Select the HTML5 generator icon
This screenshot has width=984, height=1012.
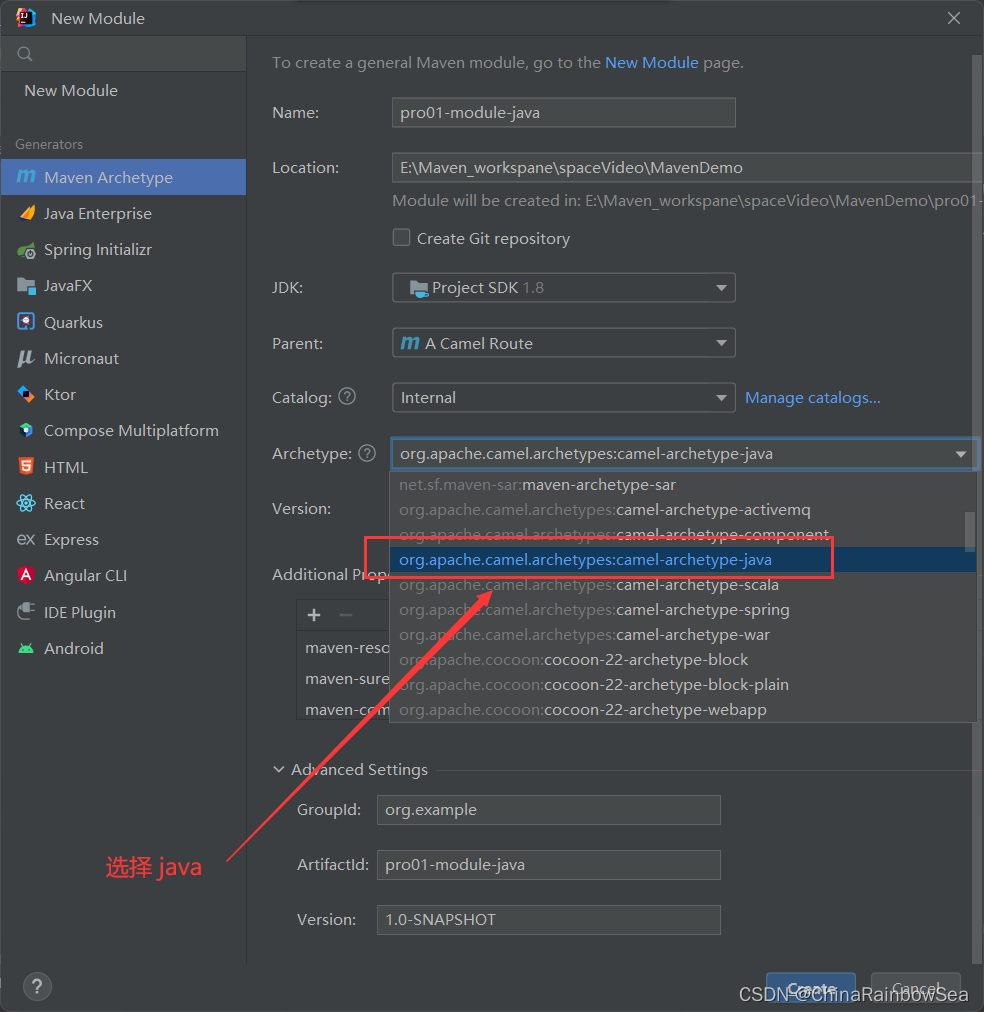tap(26, 467)
